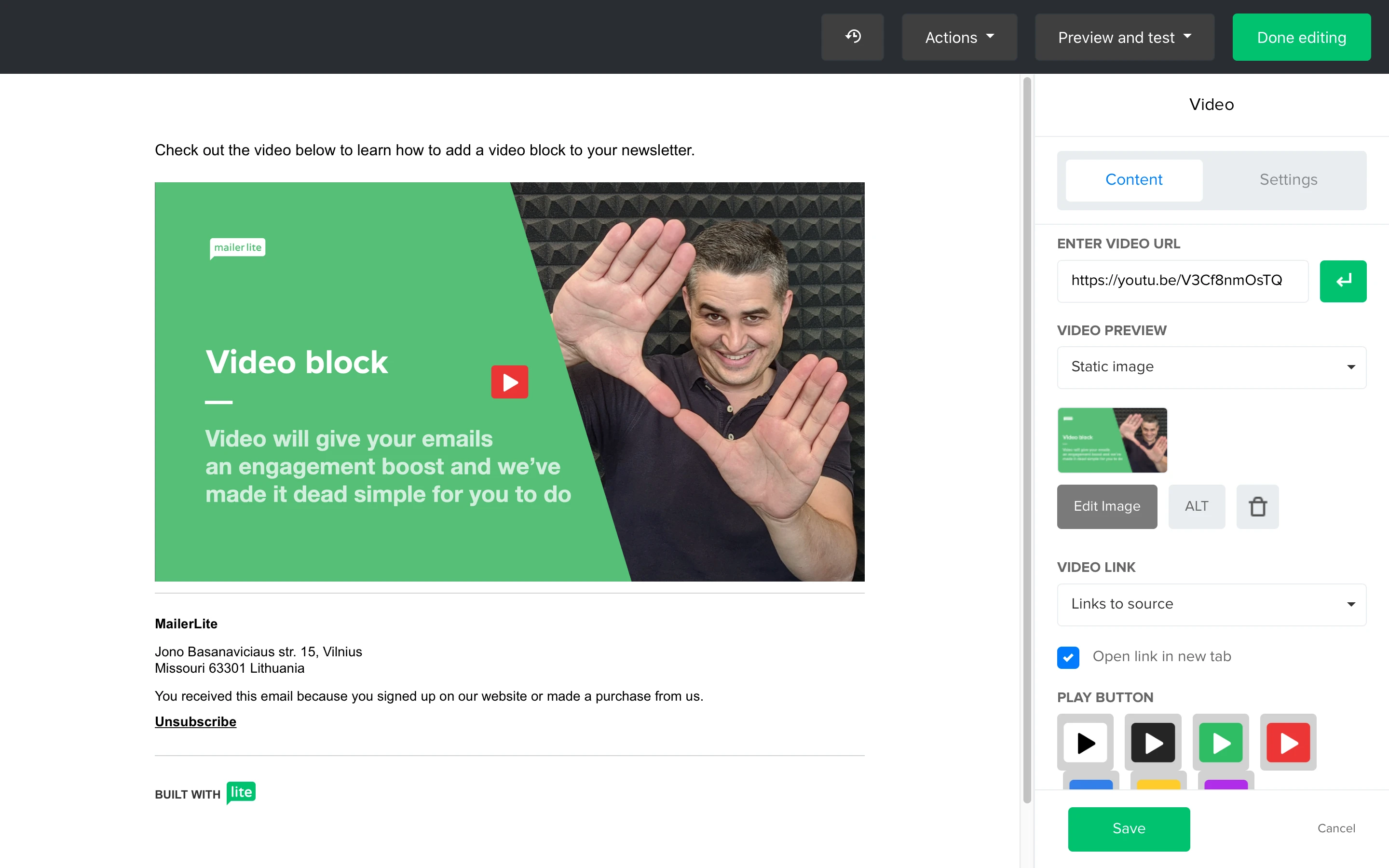Expand the Links to source dropdown
The height and width of the screenshot is (868, 1389).
[1211, 604]
